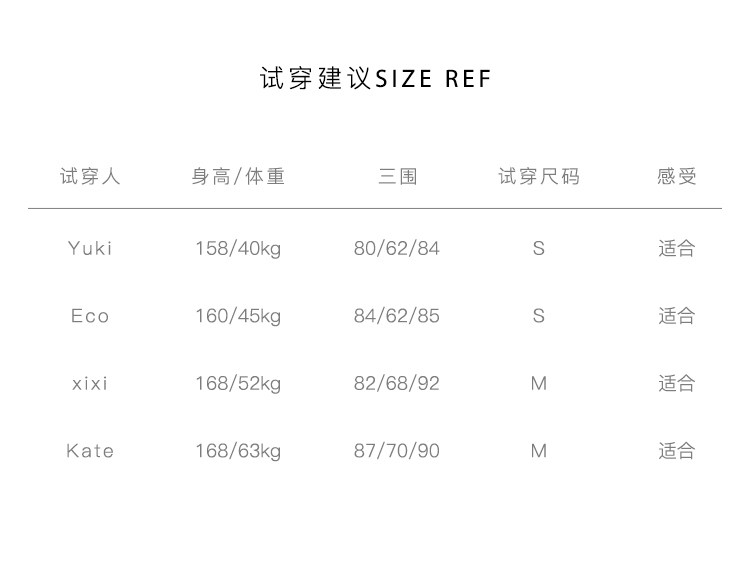This screenshot has height=565, width=750.
Task: Click the 82/68/92 measurements cell
Action: pyautogui.click(x=397, y=383)
